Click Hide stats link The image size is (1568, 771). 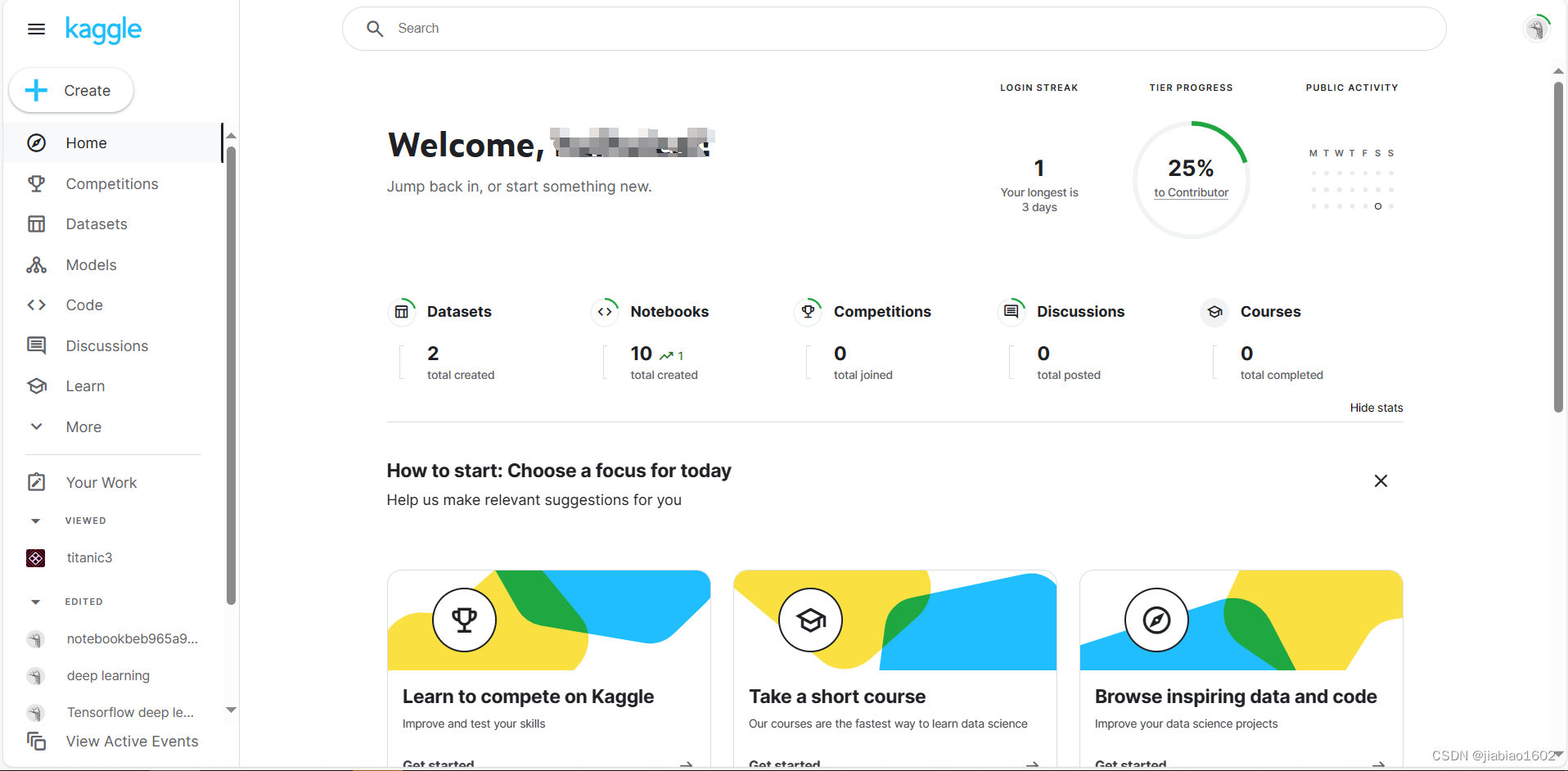coord(1377,408)
